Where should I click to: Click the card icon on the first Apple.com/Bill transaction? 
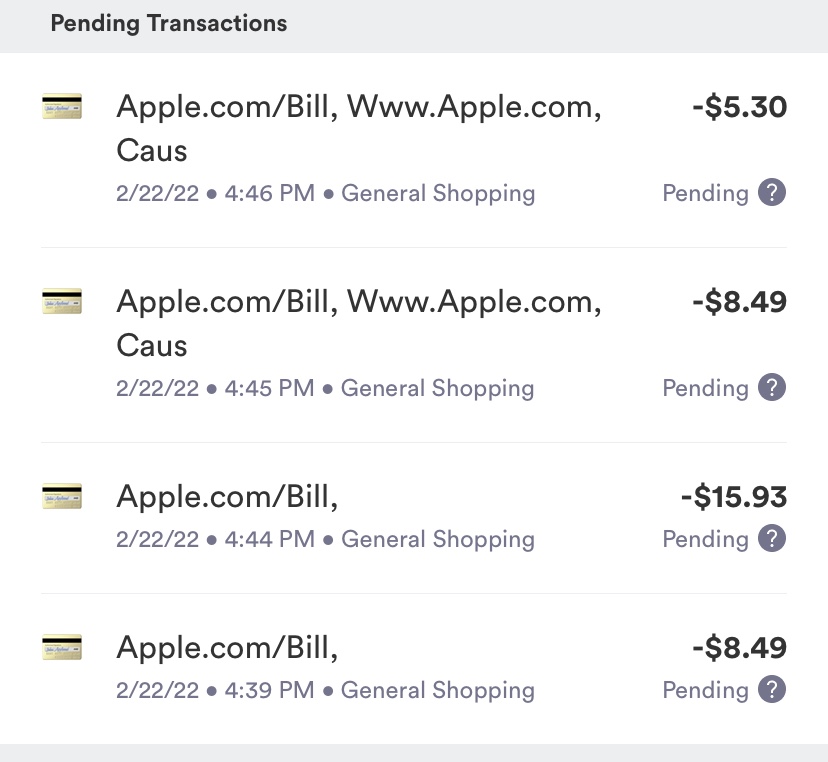point(63,106)
